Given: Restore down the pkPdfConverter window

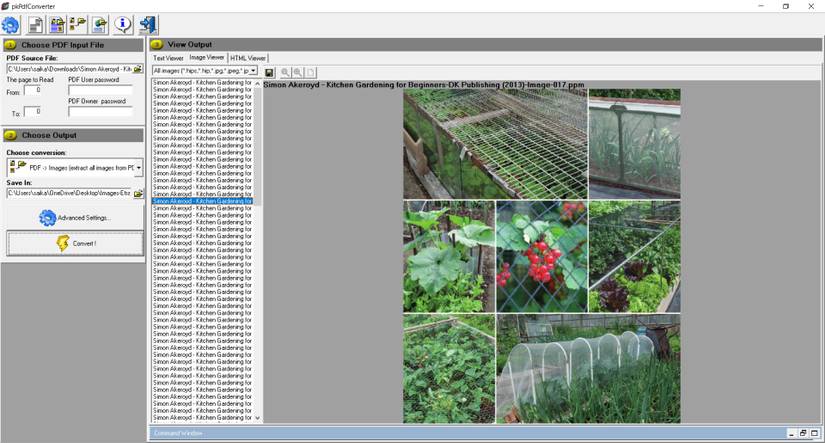Looking at the screenshot, I should coord(786,6).
